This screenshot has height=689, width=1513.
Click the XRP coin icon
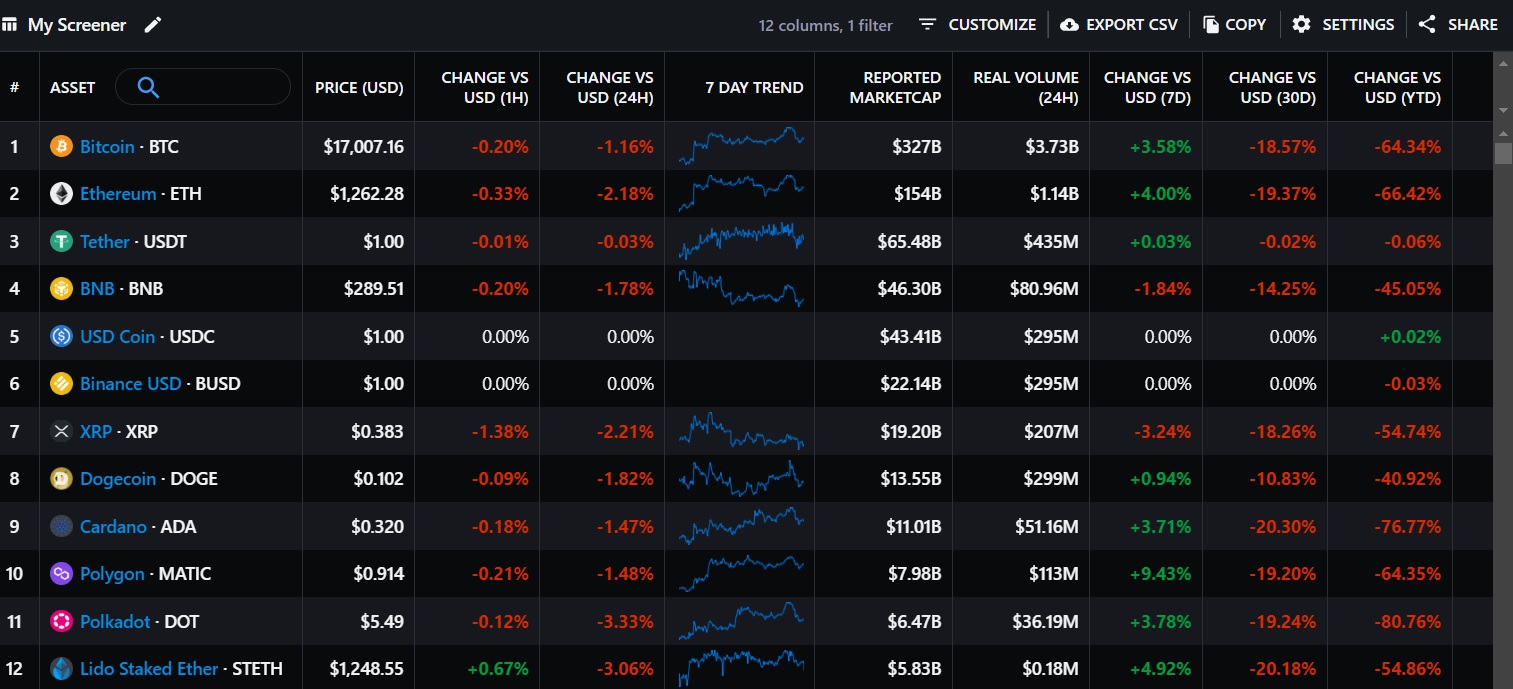coord(62,432)
